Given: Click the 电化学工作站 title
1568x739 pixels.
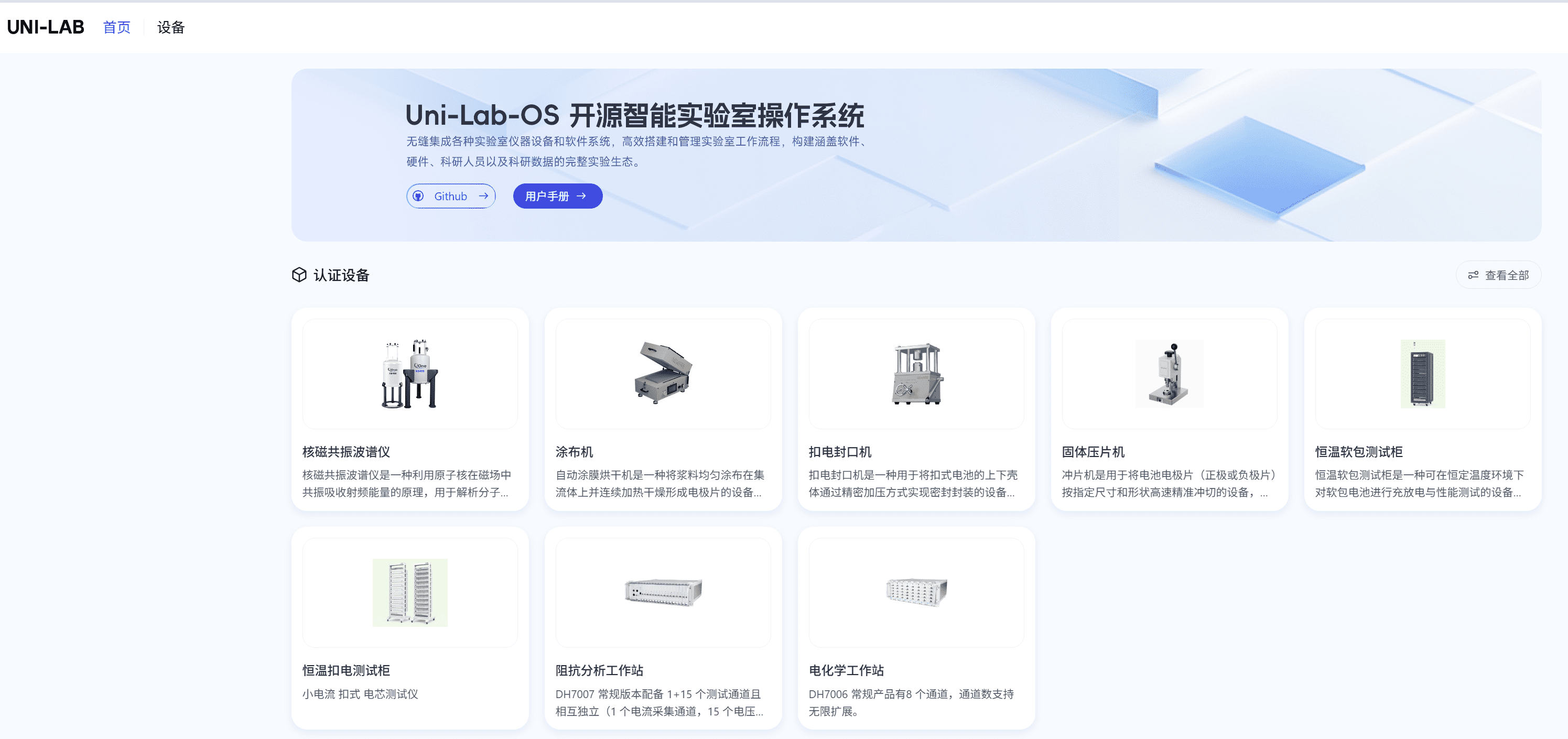Looking at the screenshot, I should (846, 670).
